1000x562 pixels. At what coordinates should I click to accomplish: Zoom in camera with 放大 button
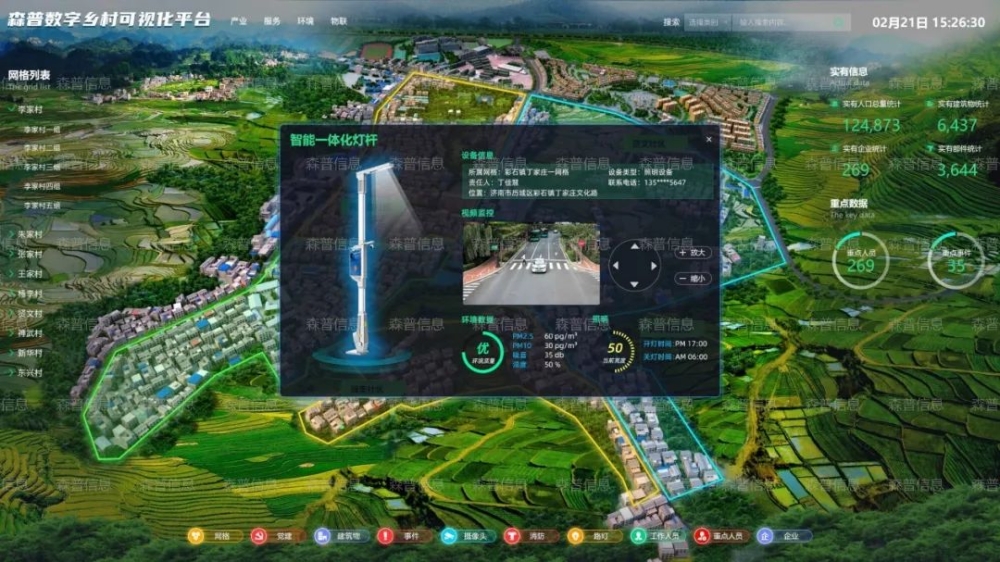[x=693, y=253]
